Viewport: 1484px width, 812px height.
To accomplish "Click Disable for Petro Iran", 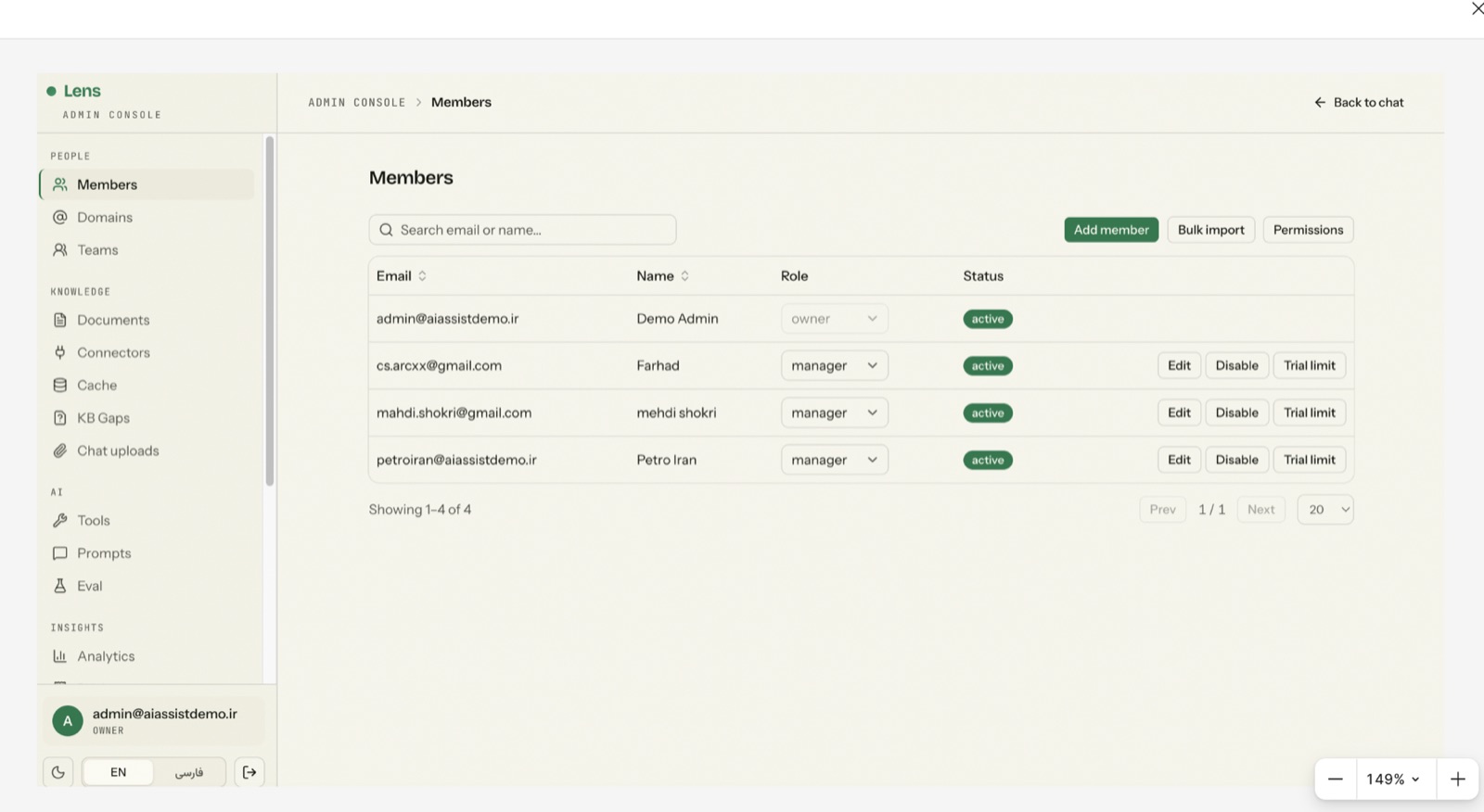I will 1236,460.
